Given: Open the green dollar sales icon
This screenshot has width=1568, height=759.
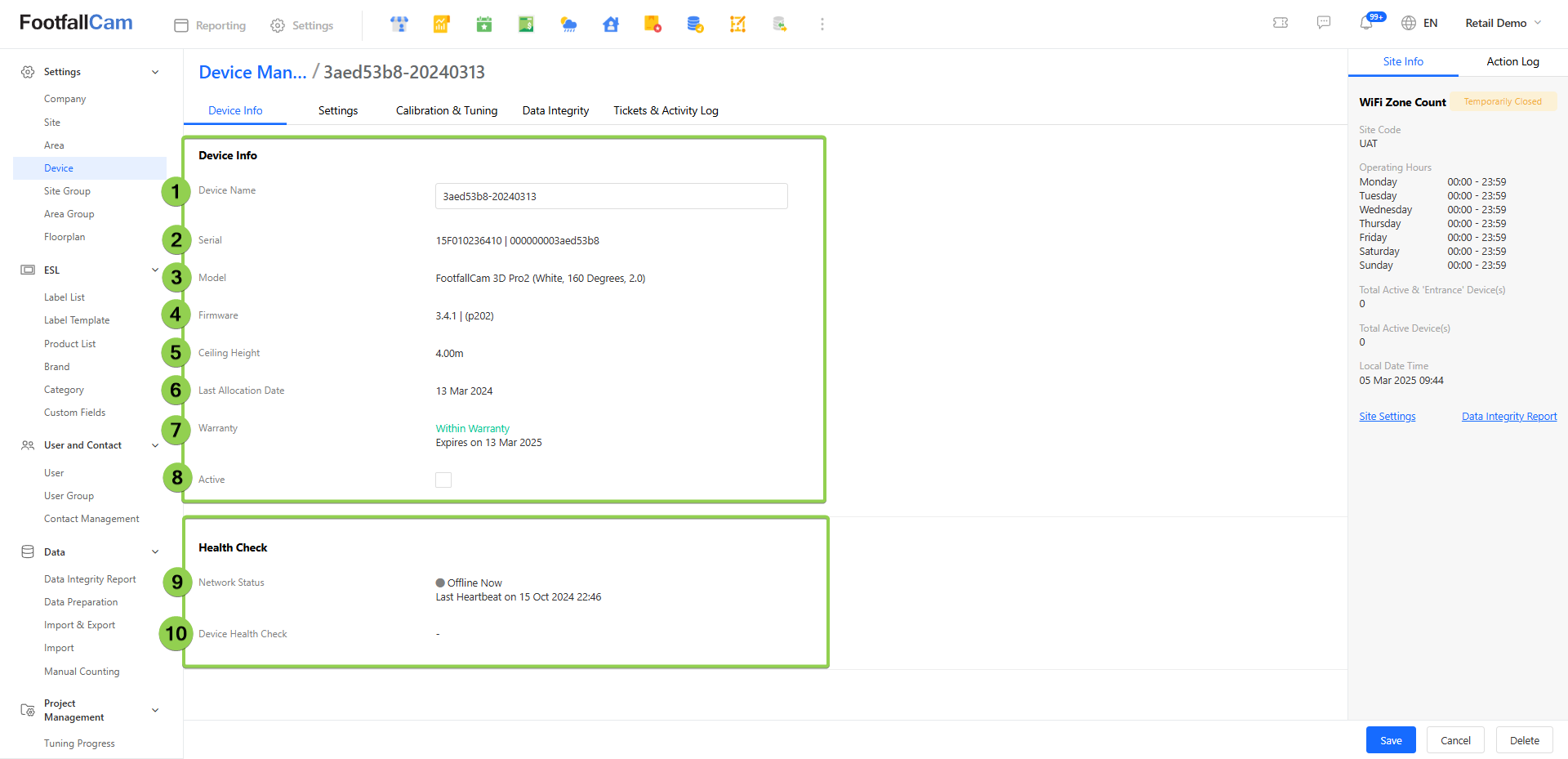Looking at the screenshot, I should pos(526,25).
